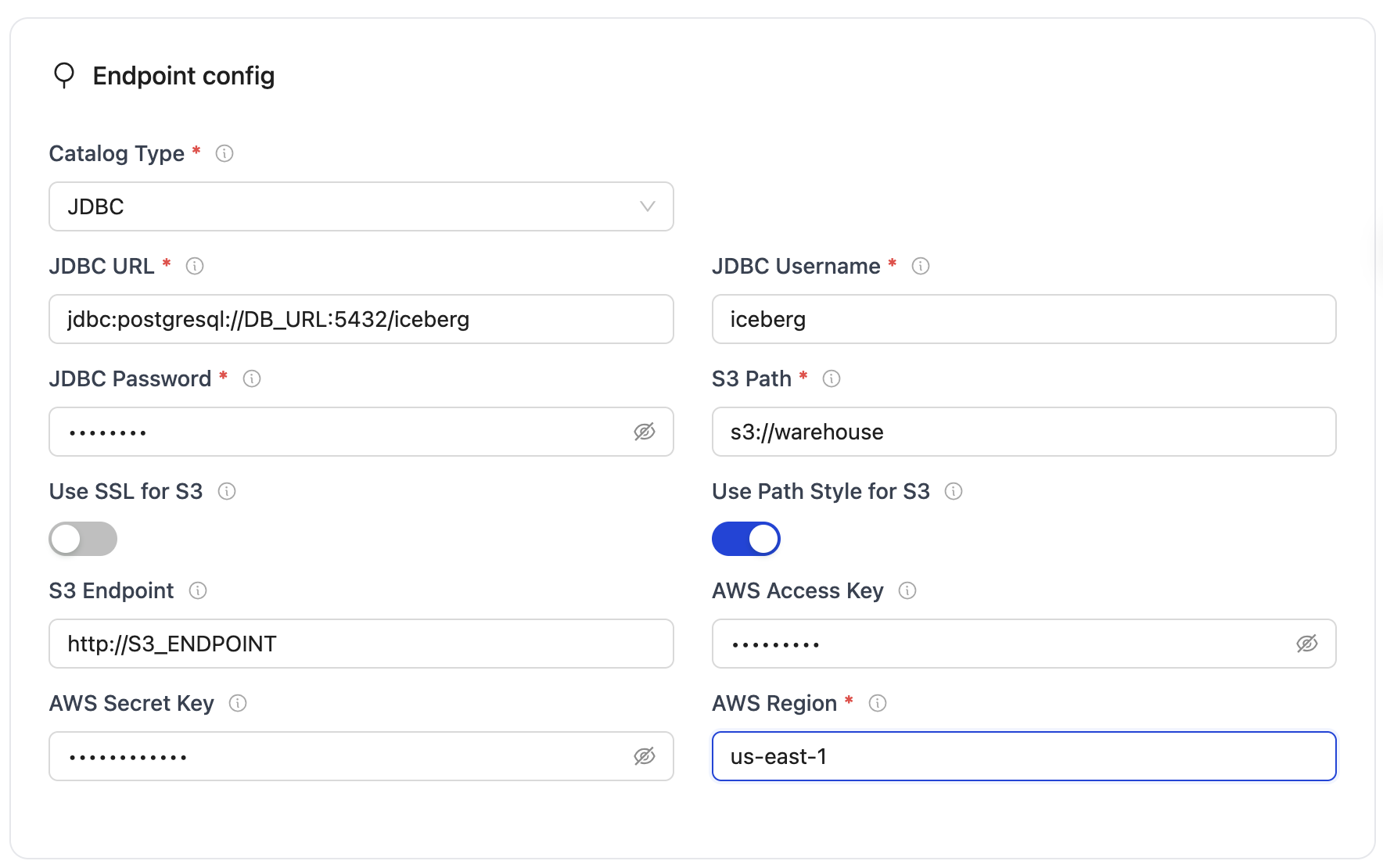Open the JDBC URL tooltip info icon
The width and height of the screenshot is (1383, 868).
coord(196,266)
